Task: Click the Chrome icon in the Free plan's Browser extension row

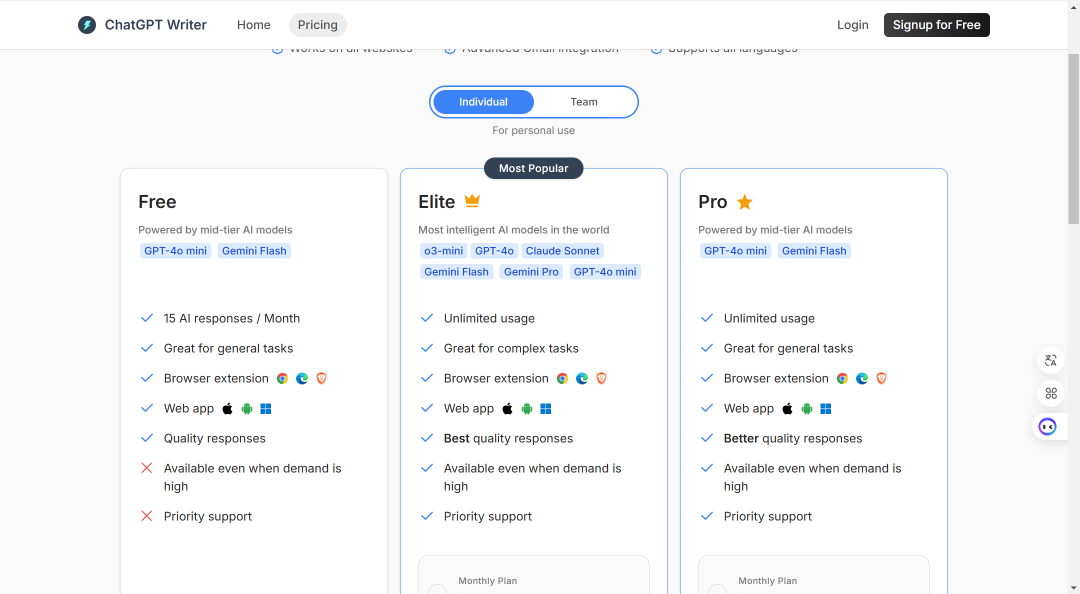Action: pyautogui.click(x=282, y=378)
